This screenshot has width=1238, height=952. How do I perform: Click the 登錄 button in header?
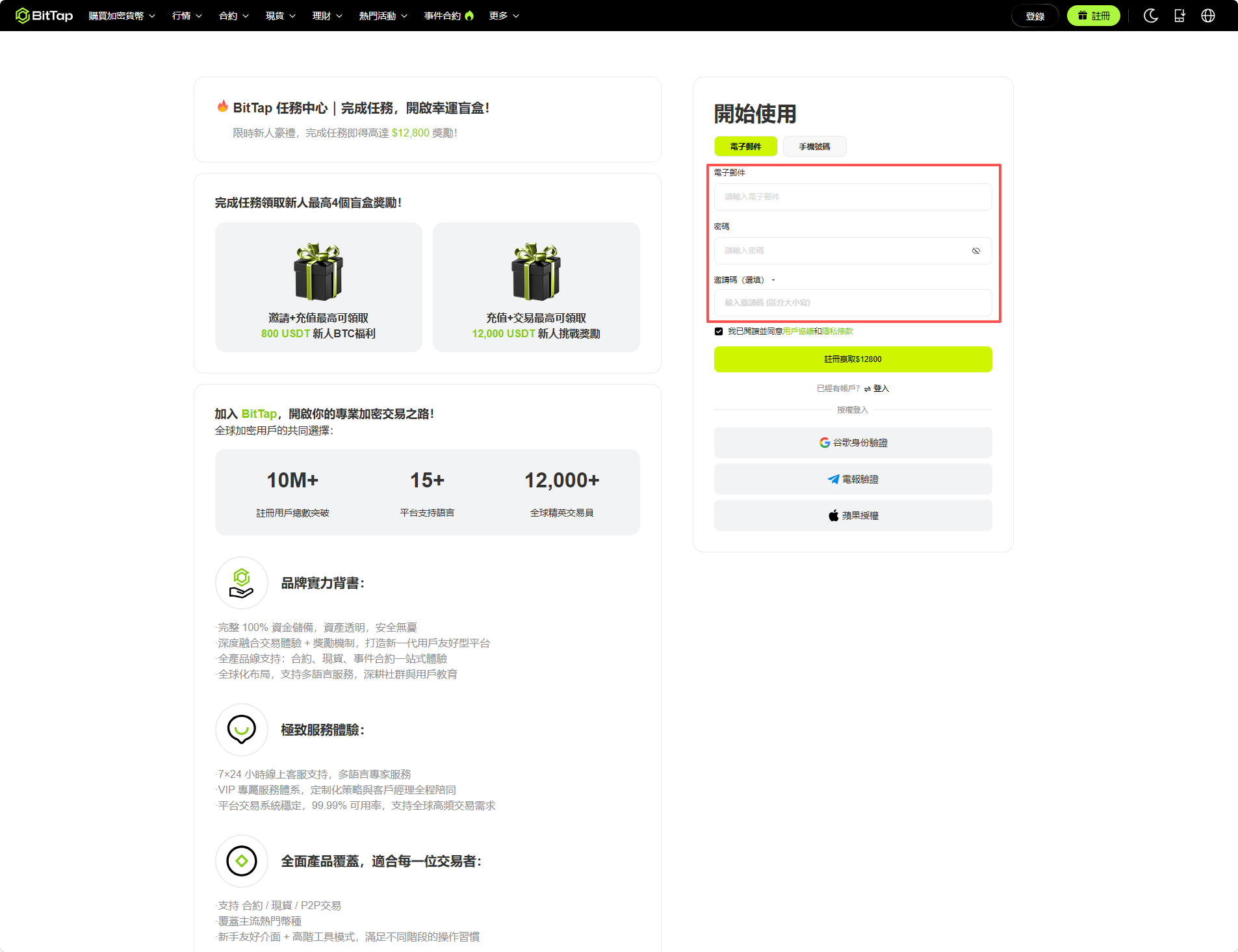click(1035, 16)
